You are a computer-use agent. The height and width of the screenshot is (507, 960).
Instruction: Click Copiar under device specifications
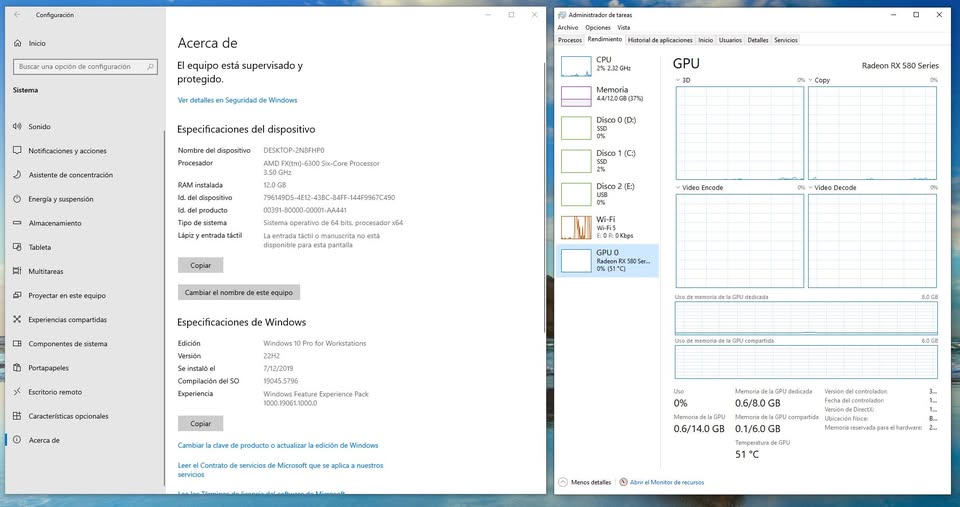tap(200, 265)
